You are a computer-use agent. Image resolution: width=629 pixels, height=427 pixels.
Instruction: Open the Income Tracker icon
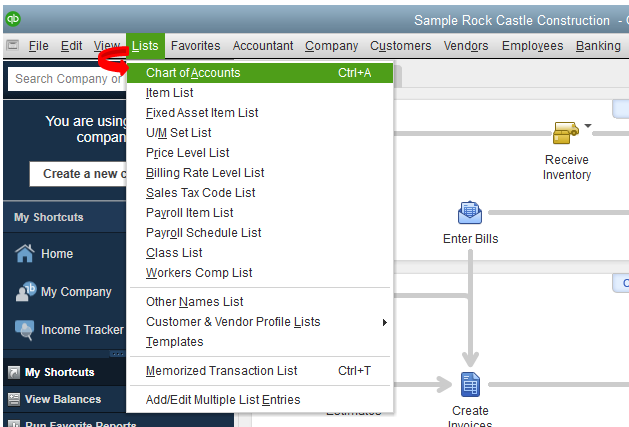point(24,330)
